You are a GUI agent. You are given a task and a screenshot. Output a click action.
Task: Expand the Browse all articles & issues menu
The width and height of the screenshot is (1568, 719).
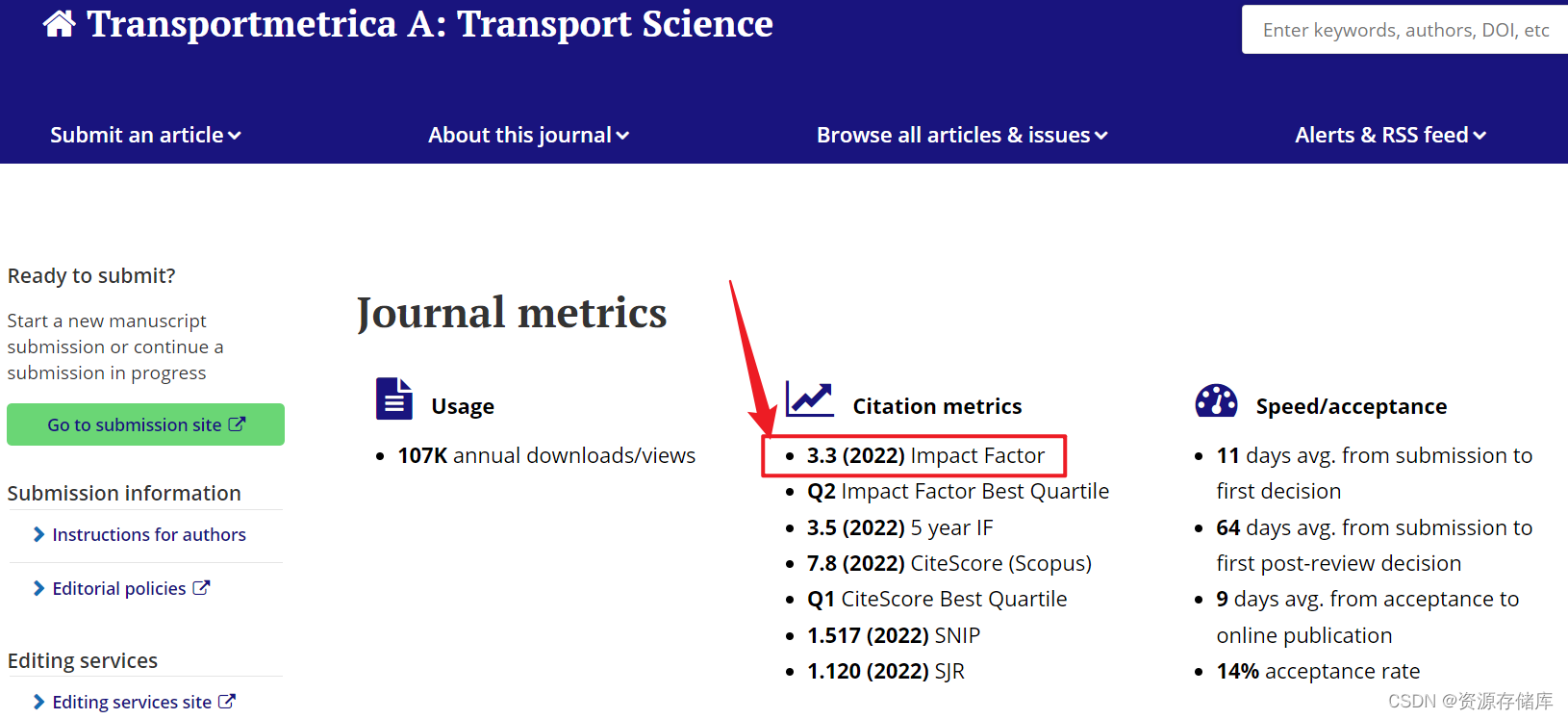(961, 135)
